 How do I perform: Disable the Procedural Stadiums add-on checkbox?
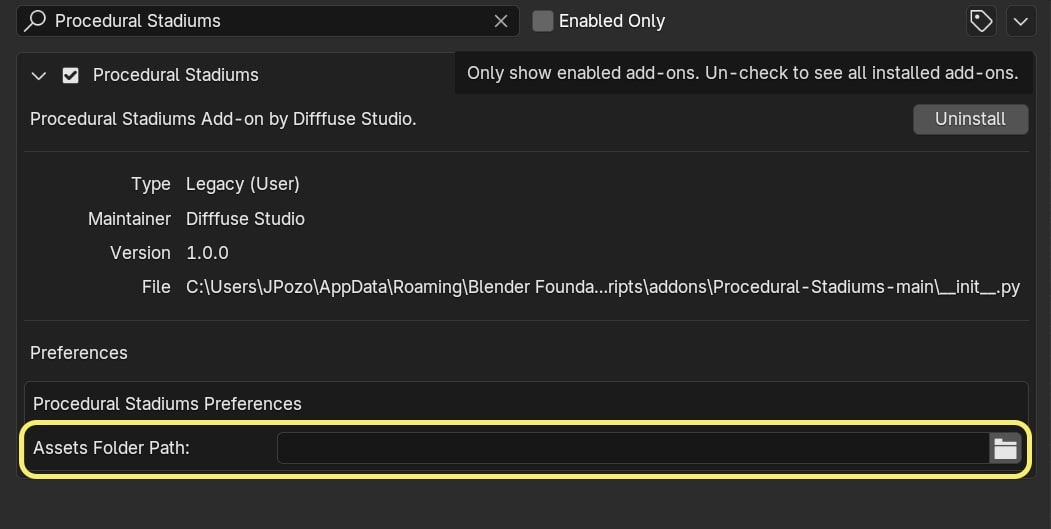point(70,76)
